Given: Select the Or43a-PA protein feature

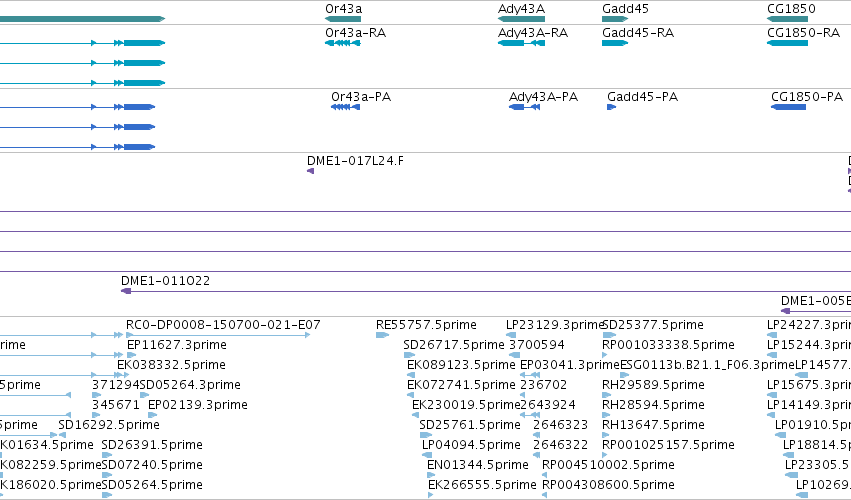Looking at the screenshot, I should pyautogui.click(x=345, y=107).
